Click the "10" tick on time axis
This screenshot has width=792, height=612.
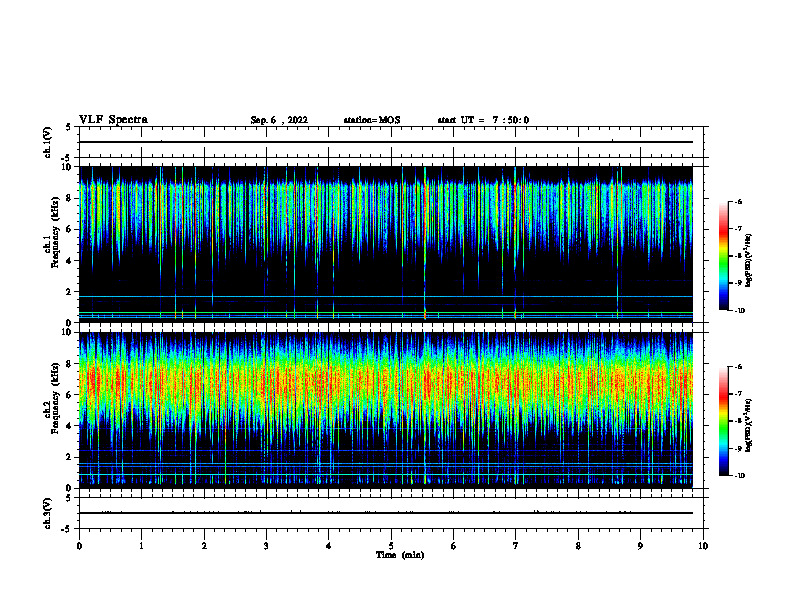click(703, 546)
